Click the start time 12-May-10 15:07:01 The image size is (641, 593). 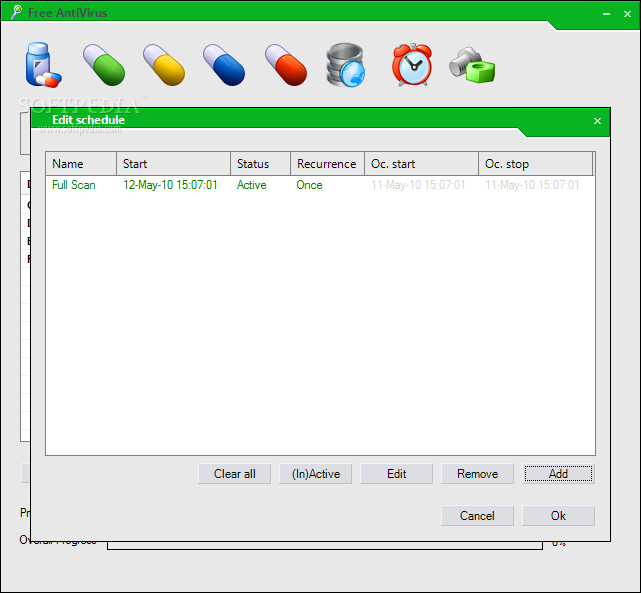[x=170, y=185]
